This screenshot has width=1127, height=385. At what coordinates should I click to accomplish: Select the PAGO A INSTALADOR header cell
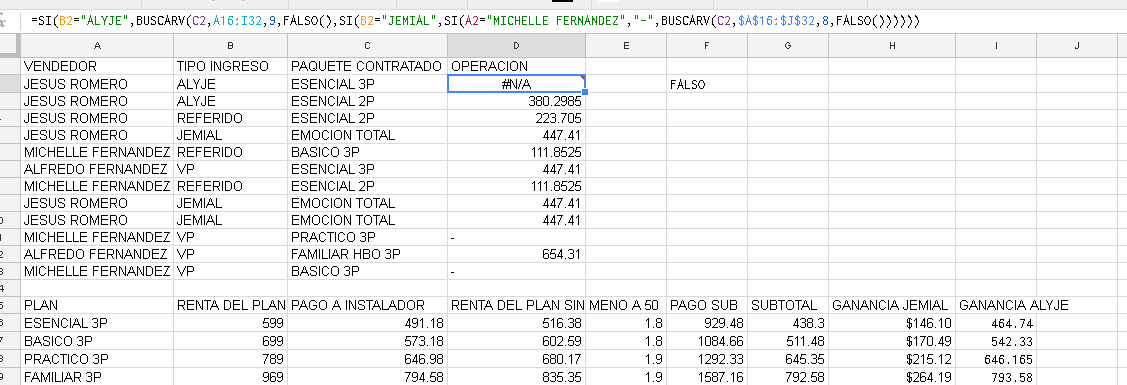pos(367,305)
